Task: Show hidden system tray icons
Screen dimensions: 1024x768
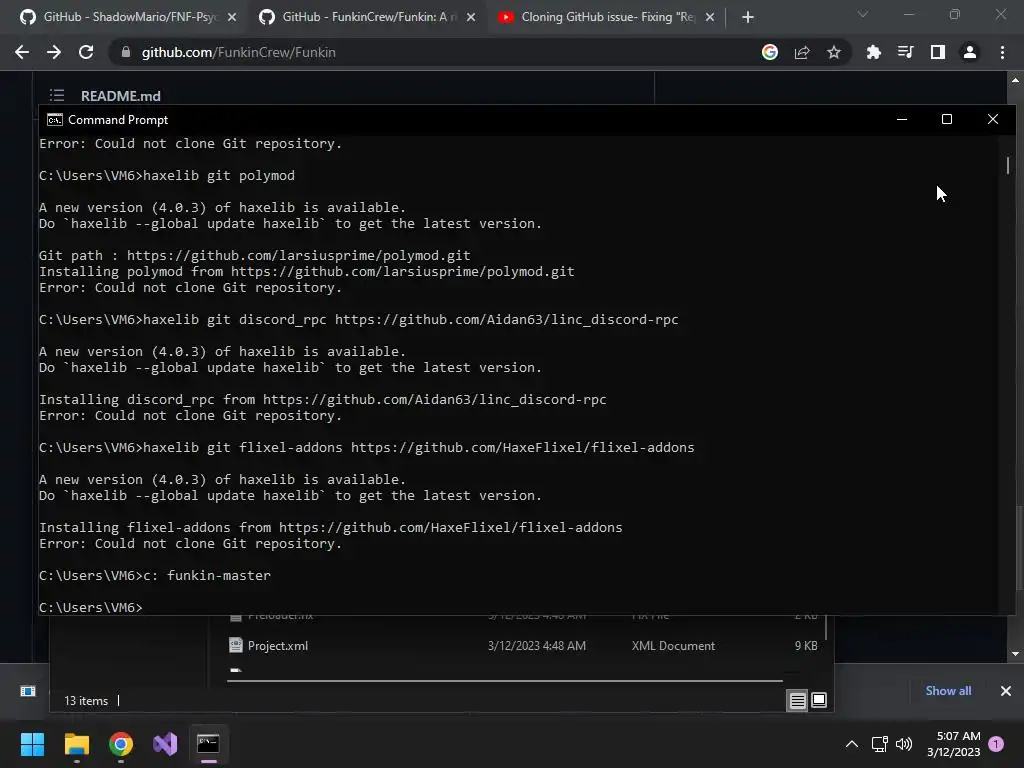Action: coord(852,744)
